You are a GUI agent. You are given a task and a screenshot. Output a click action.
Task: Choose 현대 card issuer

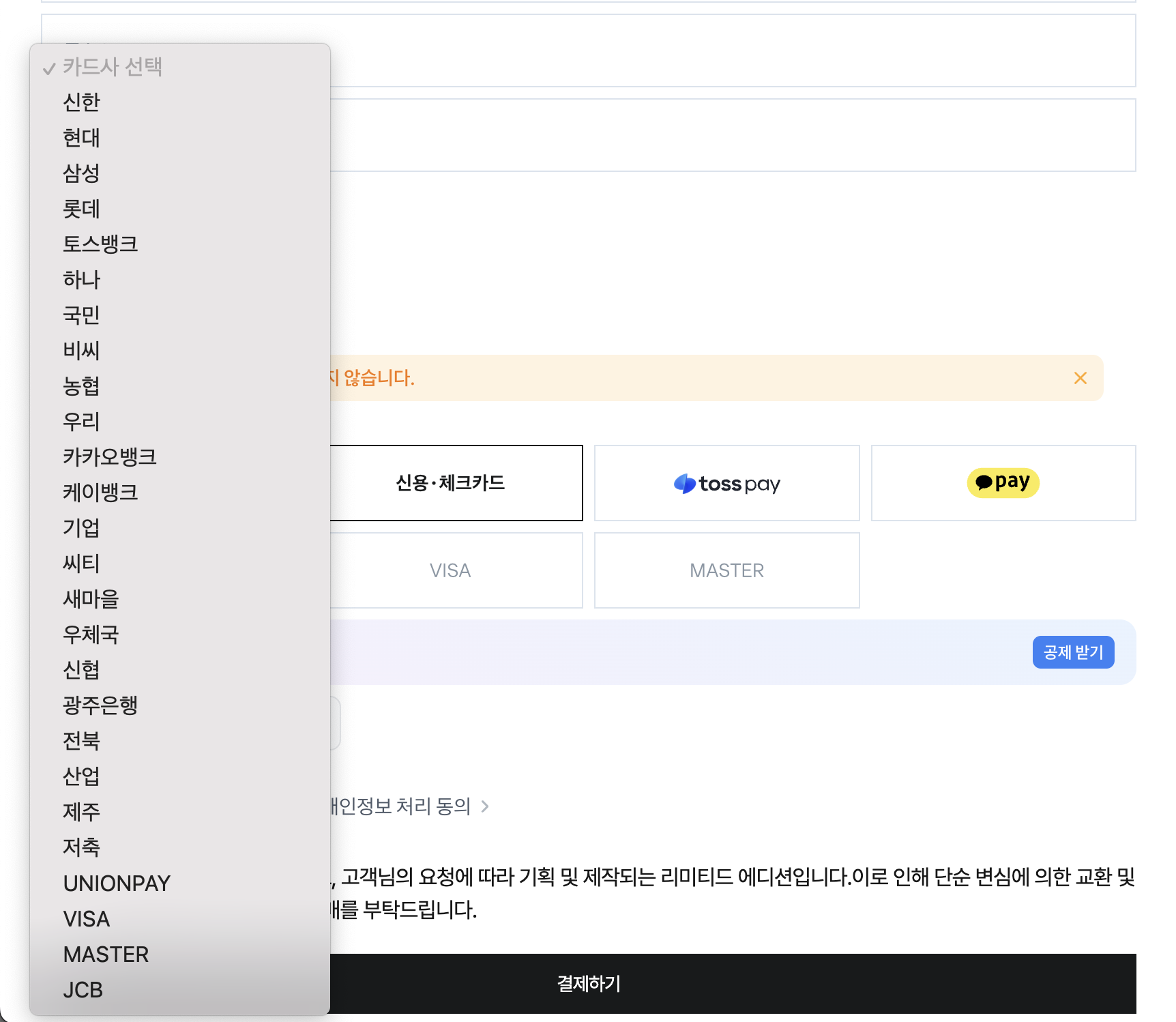(180, 138)
